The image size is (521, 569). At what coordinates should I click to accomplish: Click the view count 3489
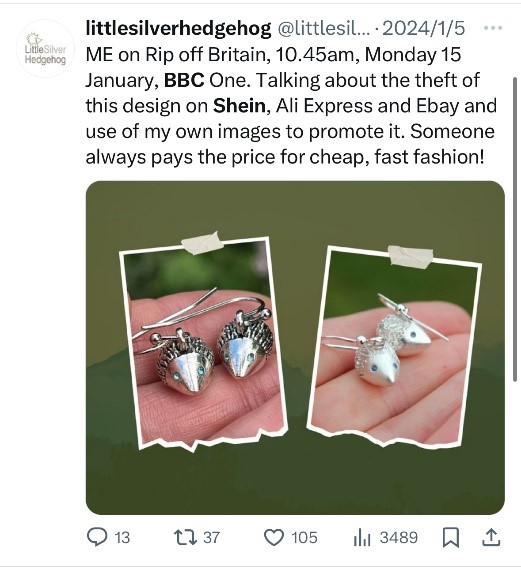399,537
